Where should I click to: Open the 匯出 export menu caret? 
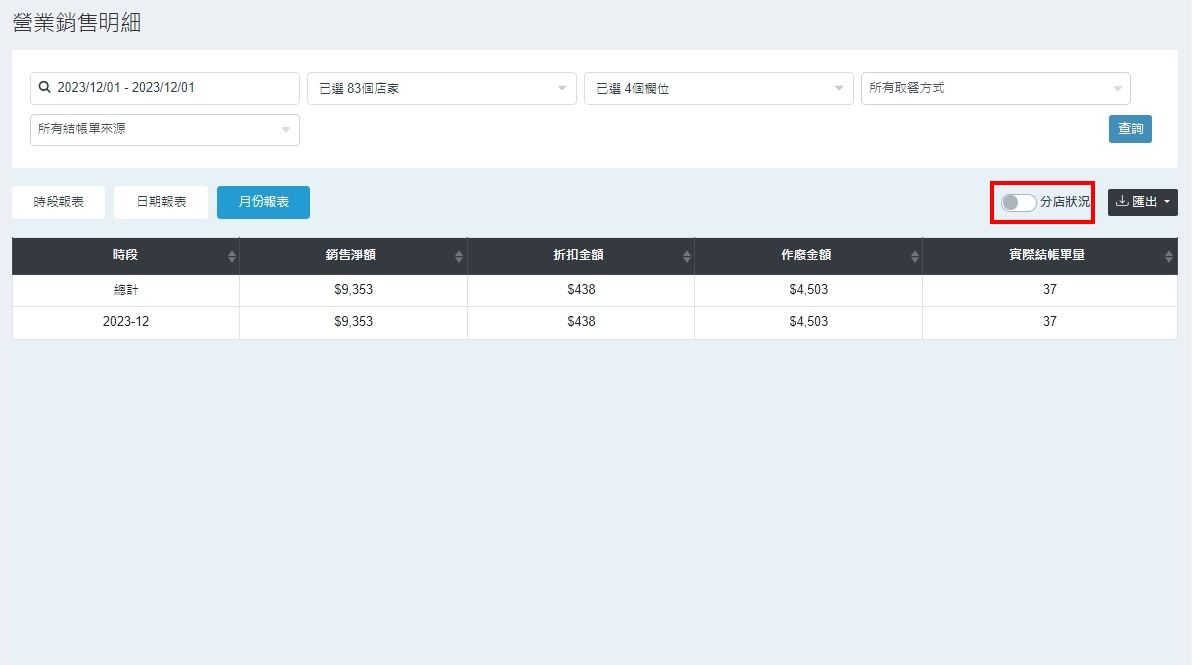coord(1166,202)
